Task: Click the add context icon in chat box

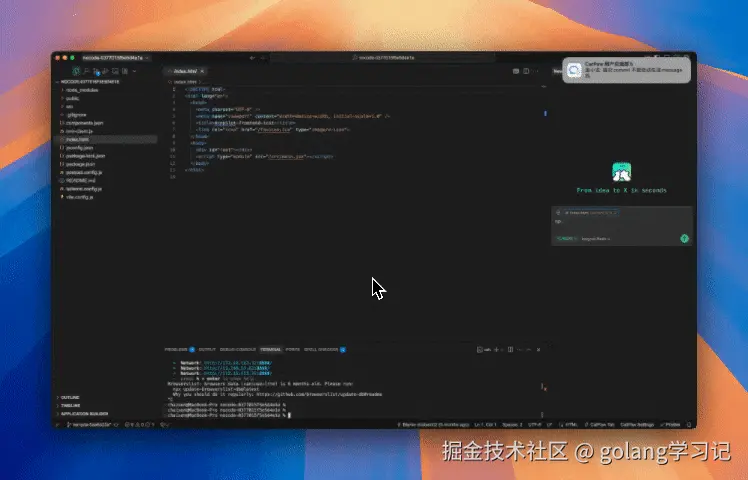Action: (x=558, y=212)
